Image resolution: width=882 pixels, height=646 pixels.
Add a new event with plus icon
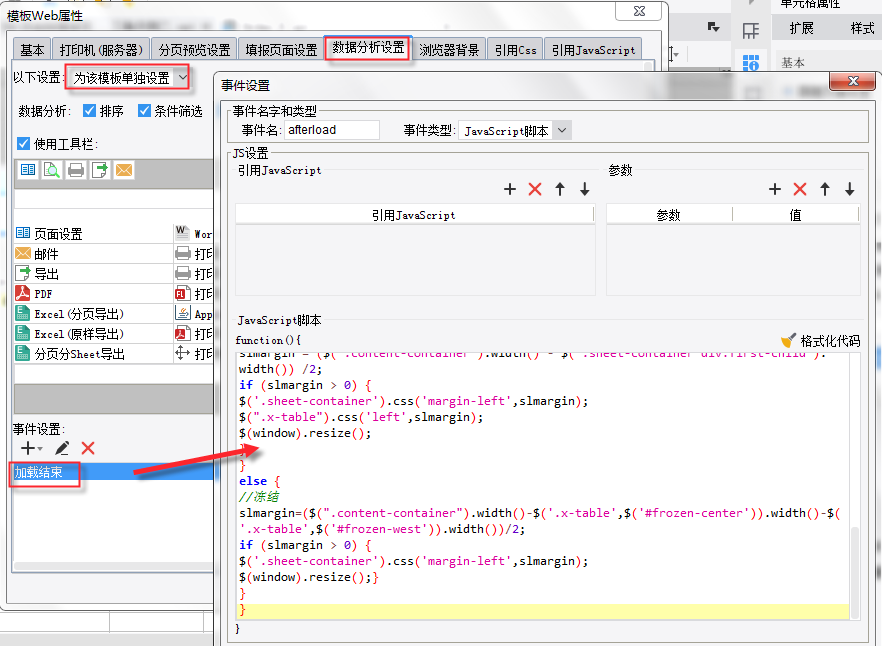click(28, 448)
